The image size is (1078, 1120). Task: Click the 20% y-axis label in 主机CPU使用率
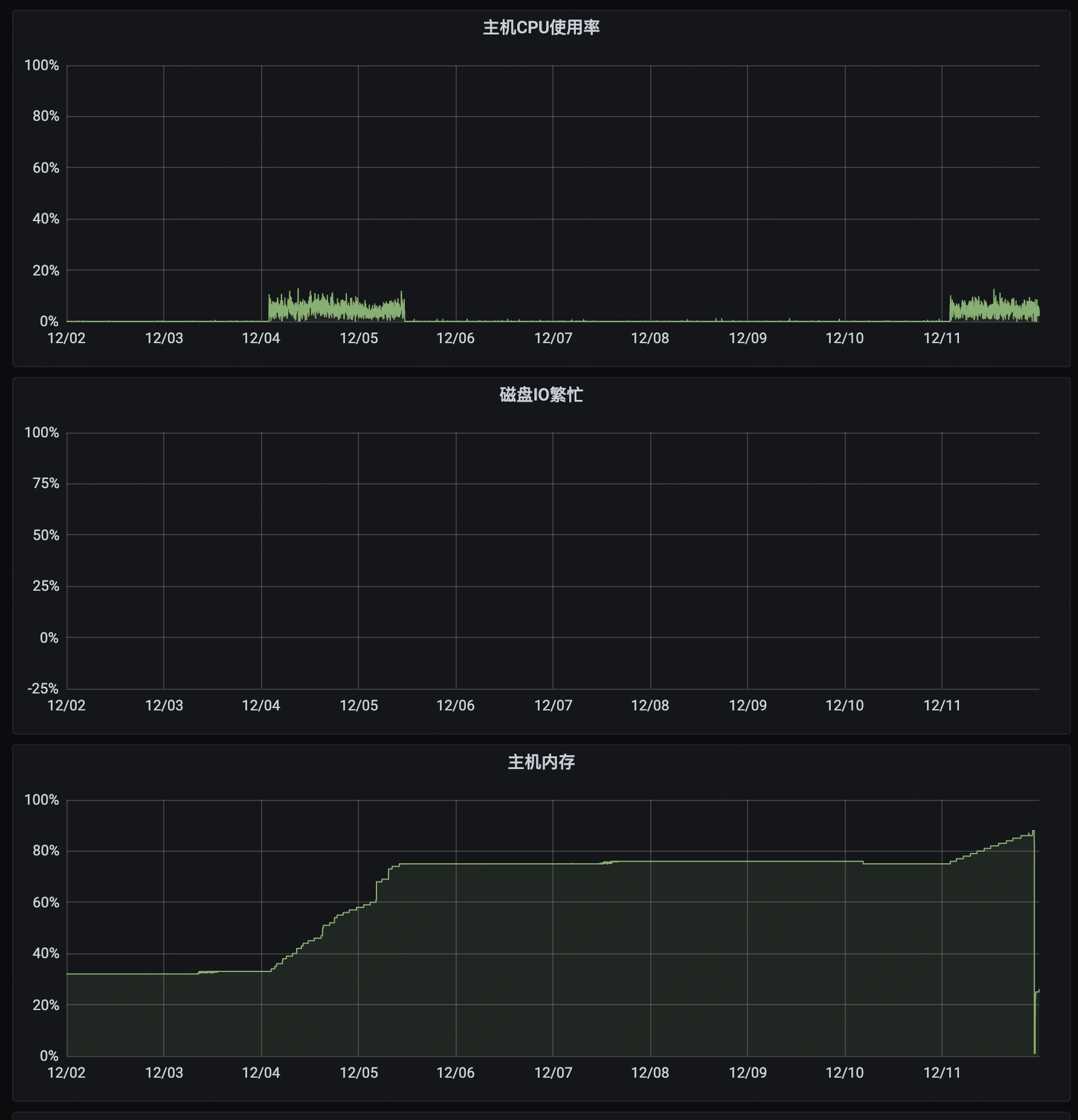tap(46, 271)
